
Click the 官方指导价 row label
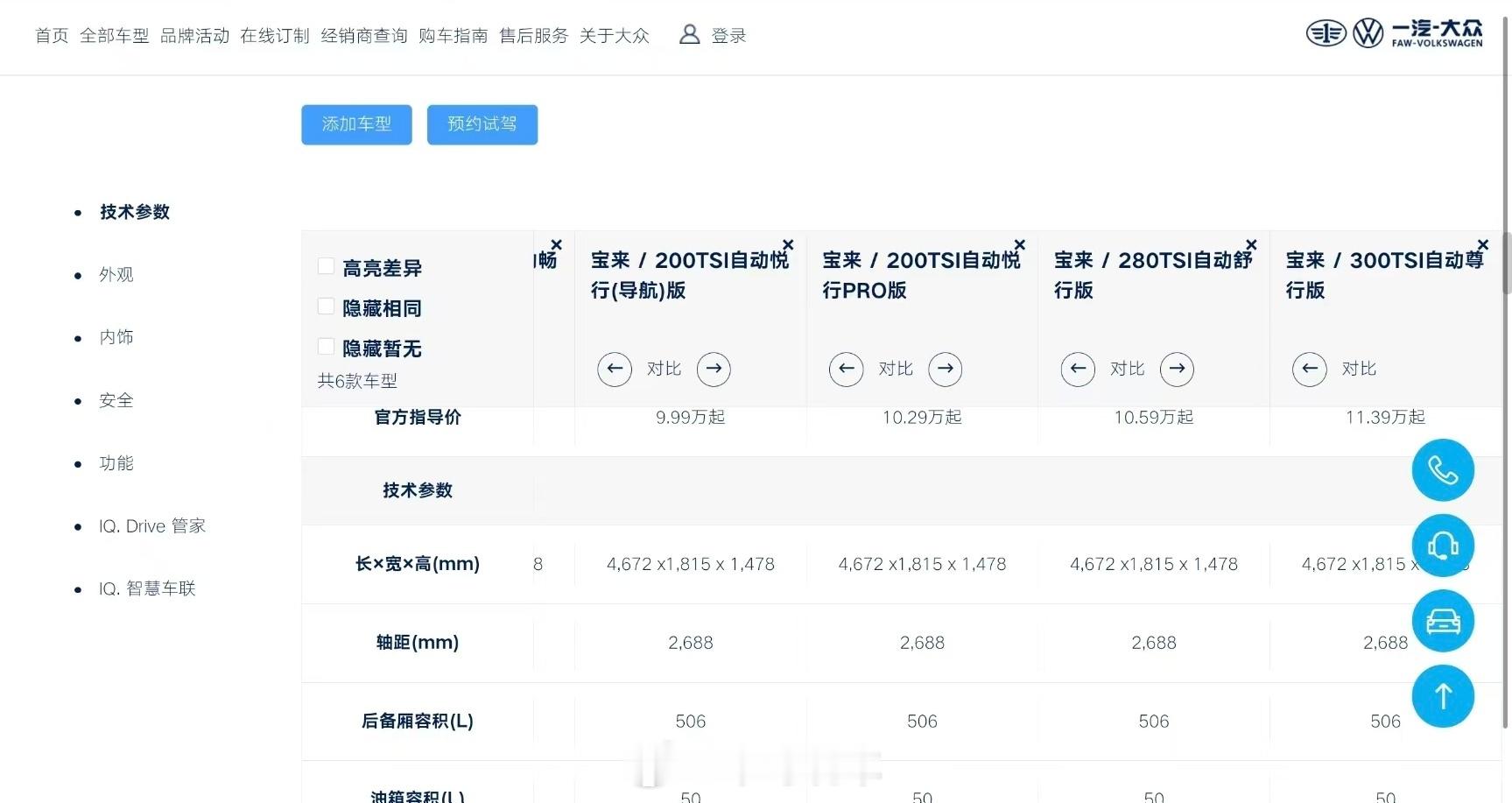point(418,418)
